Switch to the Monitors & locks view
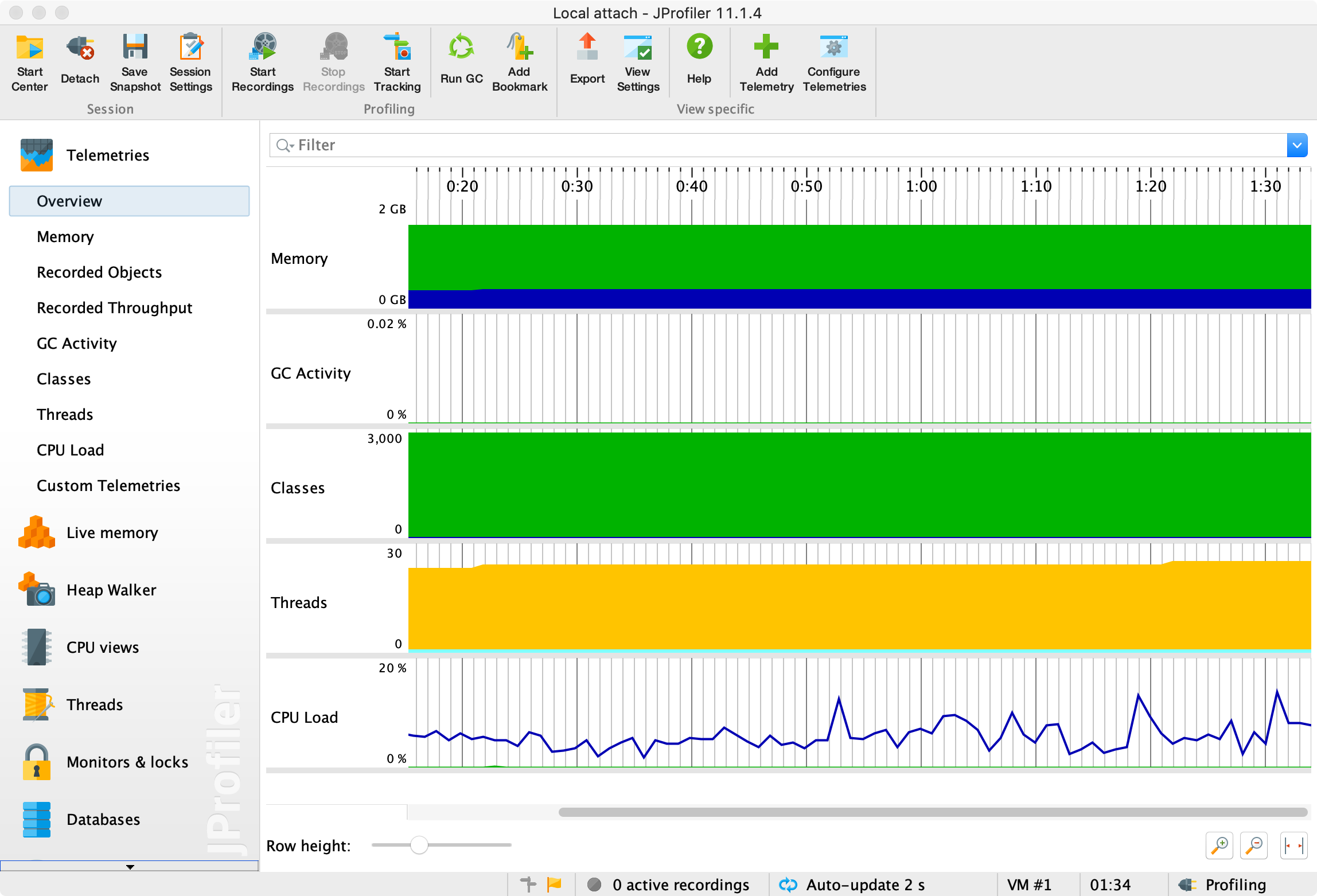1317x896 pixels. (x=127, y=762)
